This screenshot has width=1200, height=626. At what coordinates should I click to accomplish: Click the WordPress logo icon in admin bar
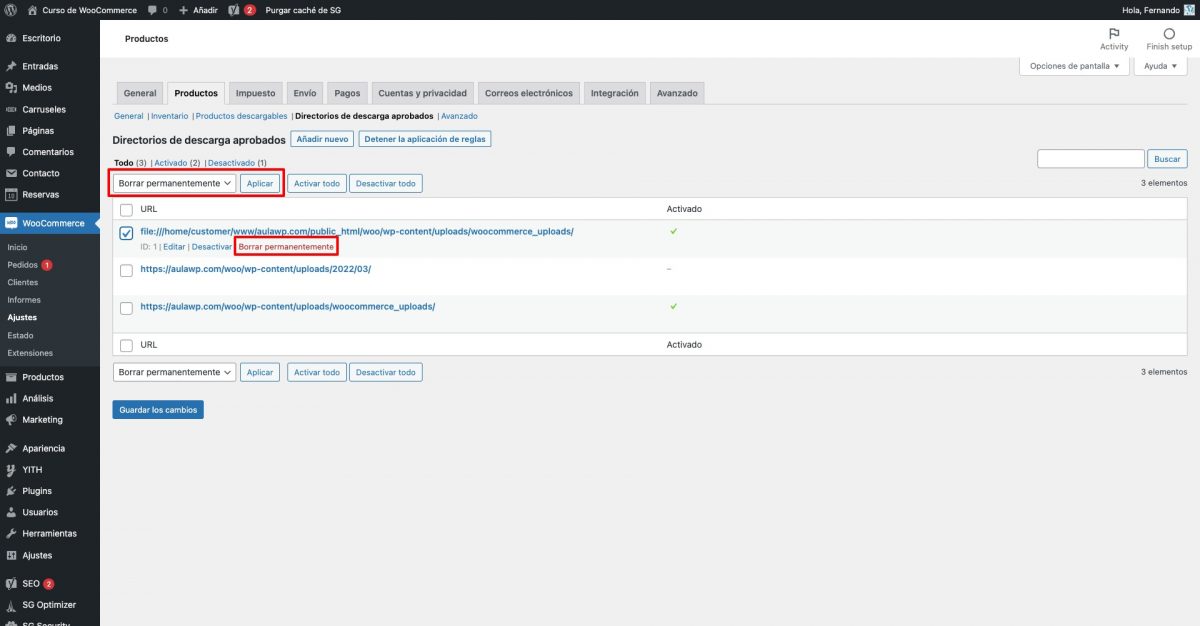click(x=12, y=9)
